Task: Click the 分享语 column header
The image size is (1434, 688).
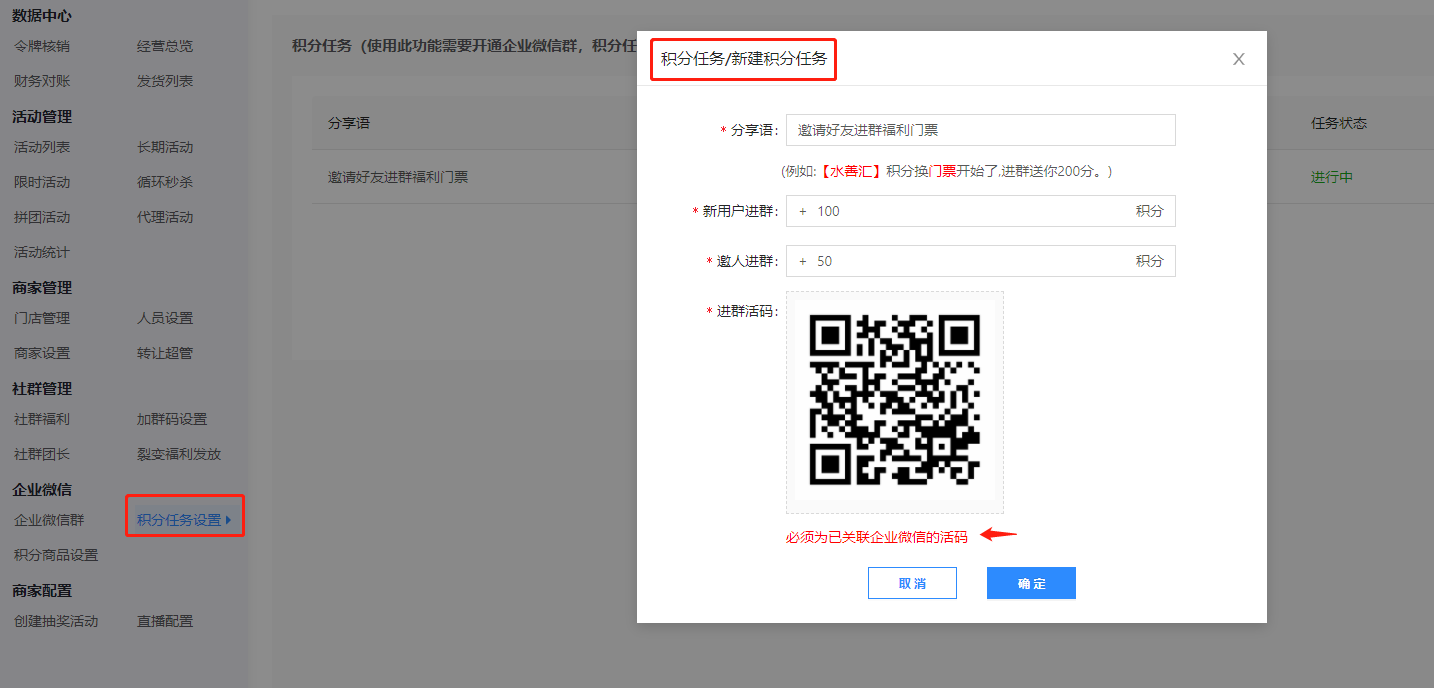Action: (x=349, y=123)
